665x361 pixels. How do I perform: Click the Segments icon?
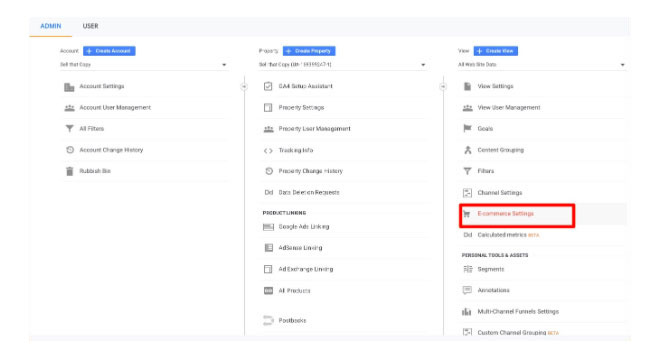(x=468, y=269)
